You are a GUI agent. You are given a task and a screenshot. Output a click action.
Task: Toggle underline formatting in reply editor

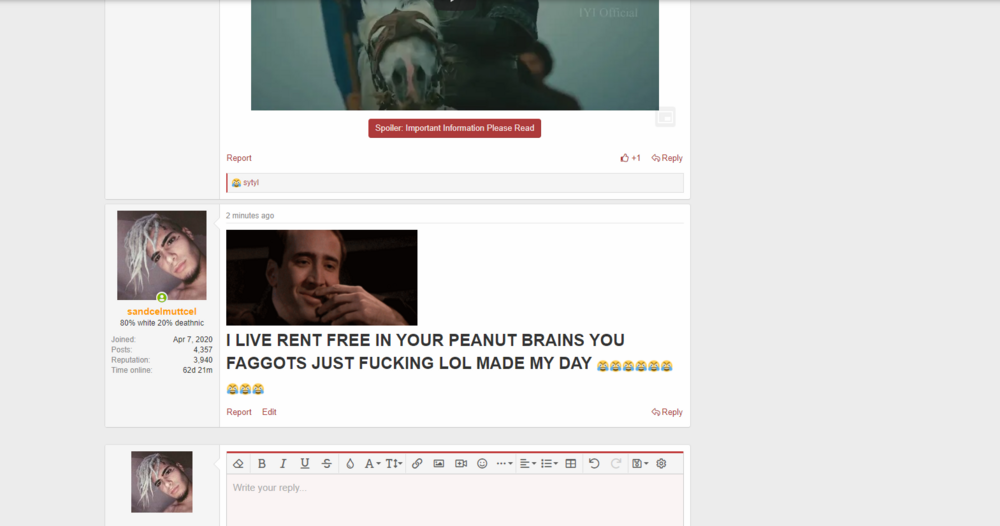305,464
